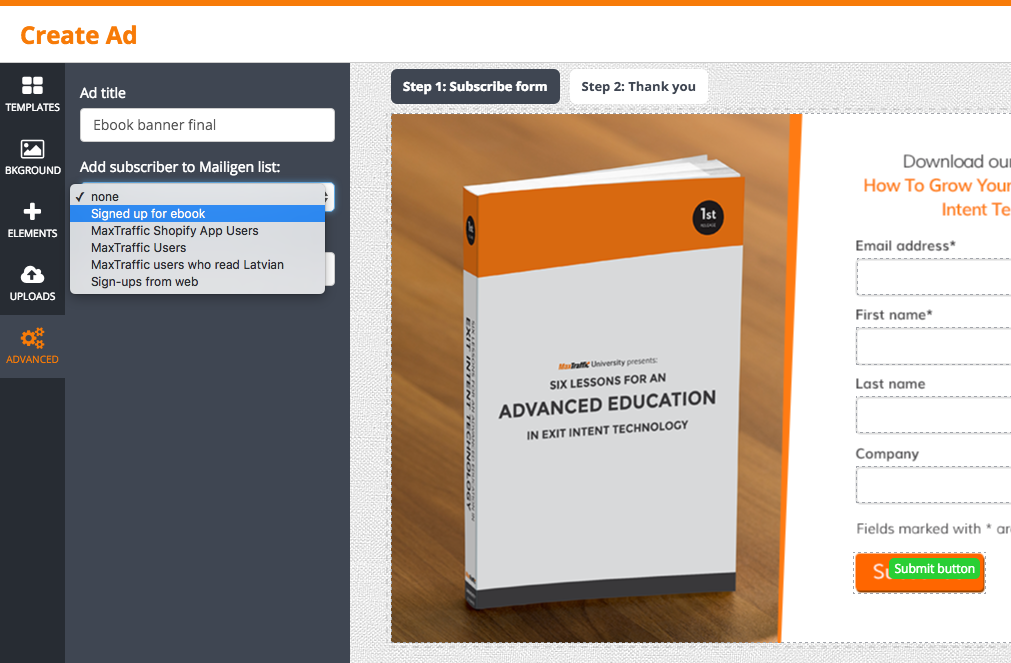Switch to Step 1: Subscribe form tab
Image resolution: width=1011 pixels, height=663 pixels.
[475, 86]
